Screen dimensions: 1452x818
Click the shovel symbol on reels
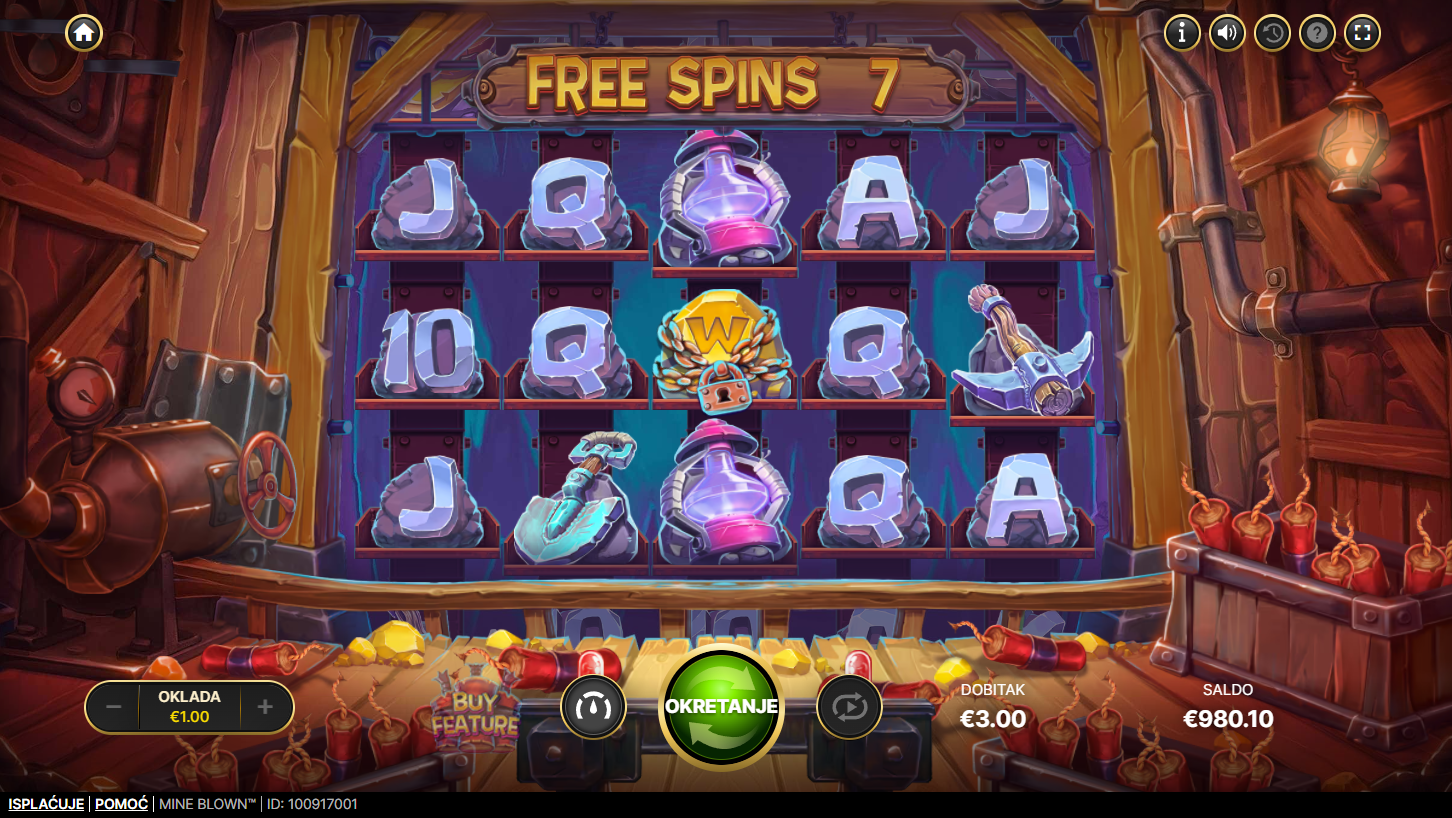(x=574, y=497)
